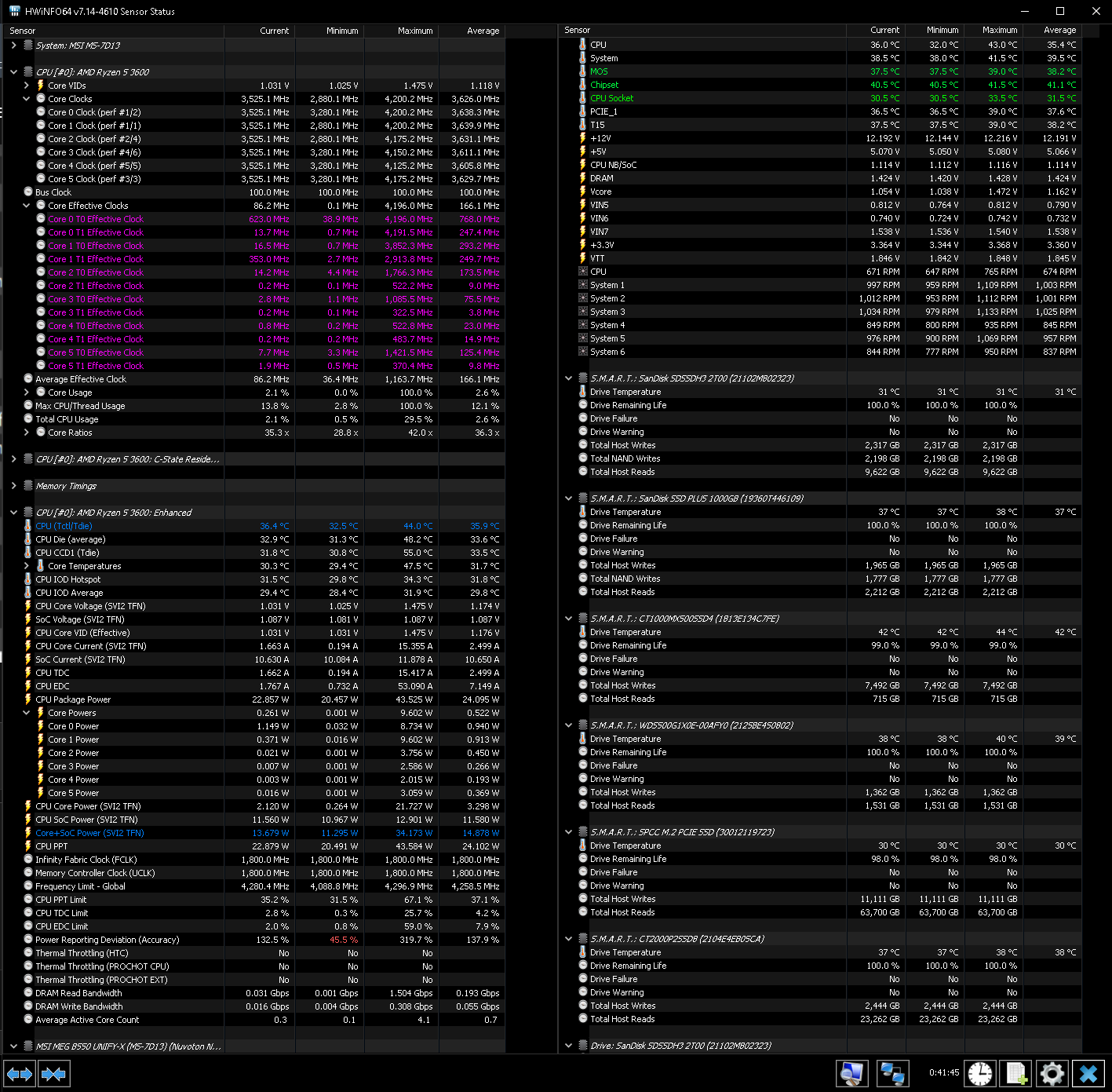This screenshot has height=1092, width=1112.
Task: Open sensor settings gear icon
Action: pyautogui.click(x=1052, y=1073)
